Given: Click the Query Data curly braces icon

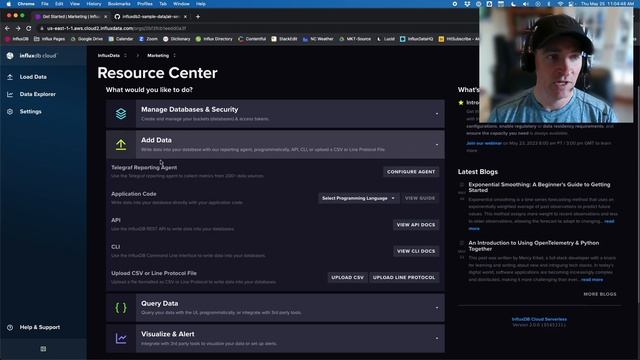Looking at the screenshot, I should coord(121,308).
